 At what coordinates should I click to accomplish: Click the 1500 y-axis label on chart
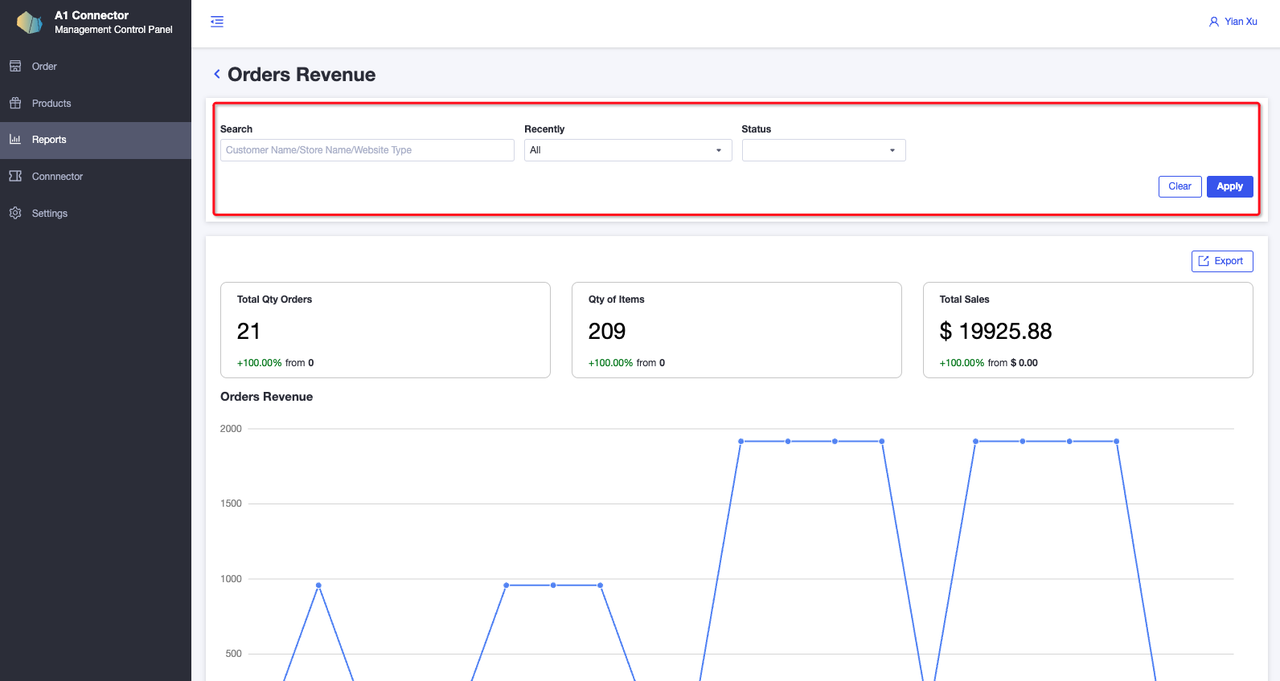tap(231, 504)
